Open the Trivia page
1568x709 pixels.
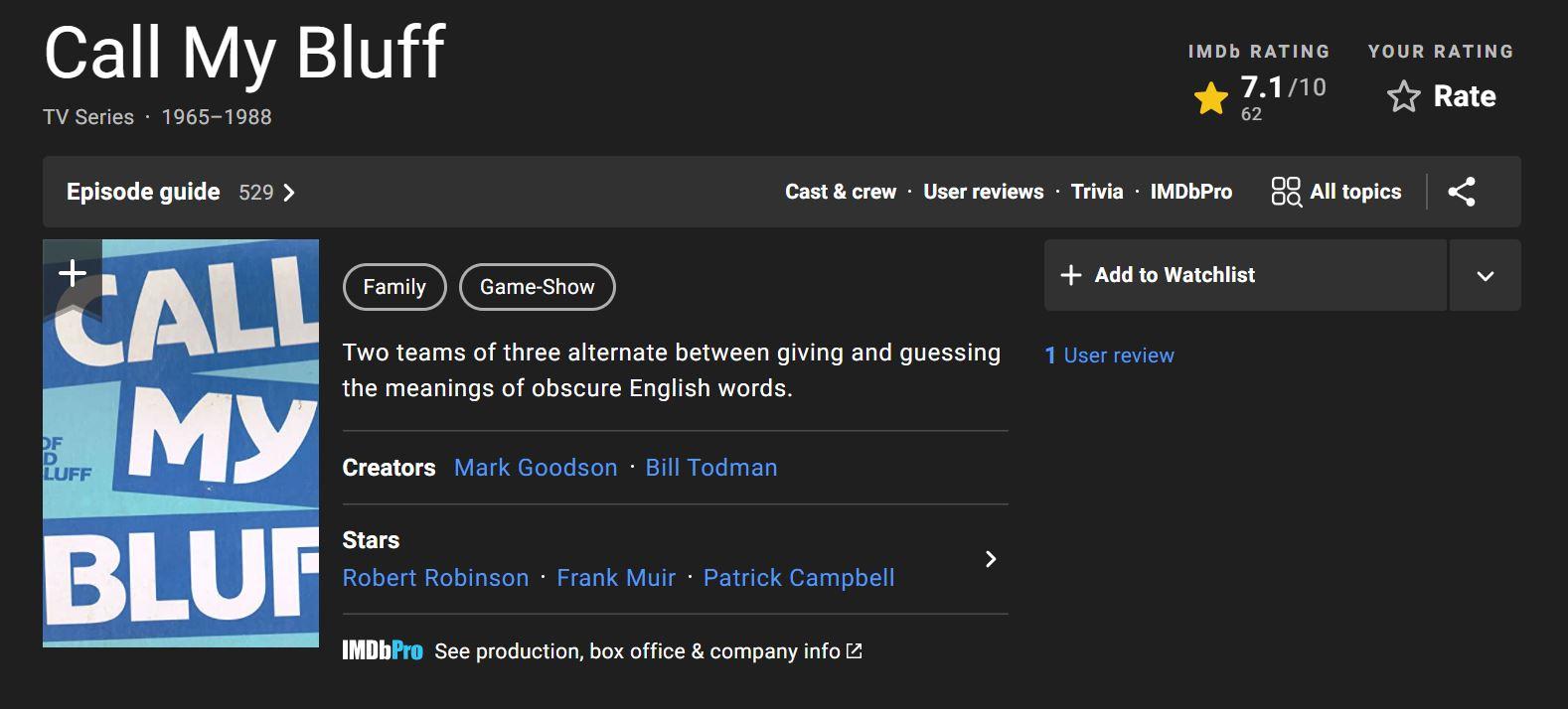coord(1096,192)
